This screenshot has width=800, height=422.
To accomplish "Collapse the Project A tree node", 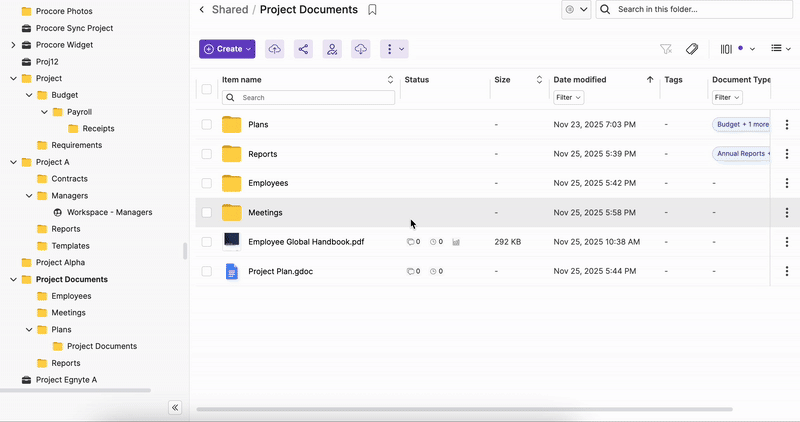I will click(x=13, y=162).
